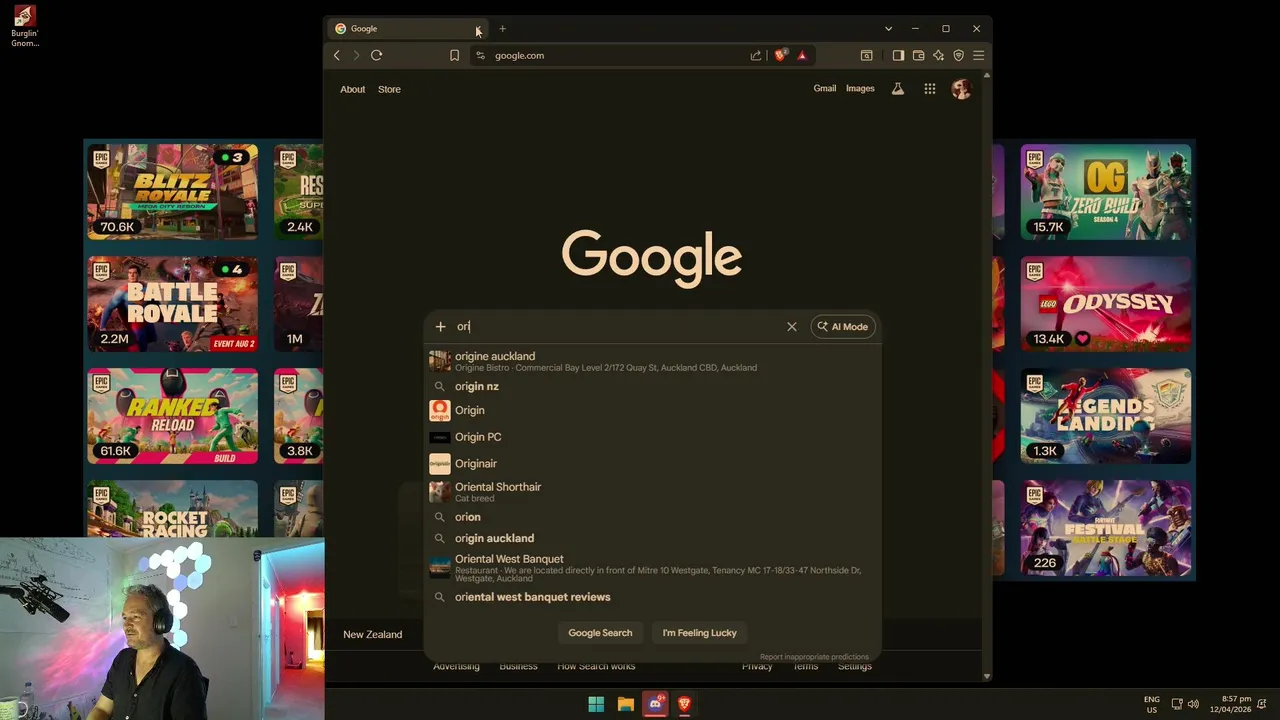Open the Brave VPN shield icon

pyautogui.click(x=959, y=55)
